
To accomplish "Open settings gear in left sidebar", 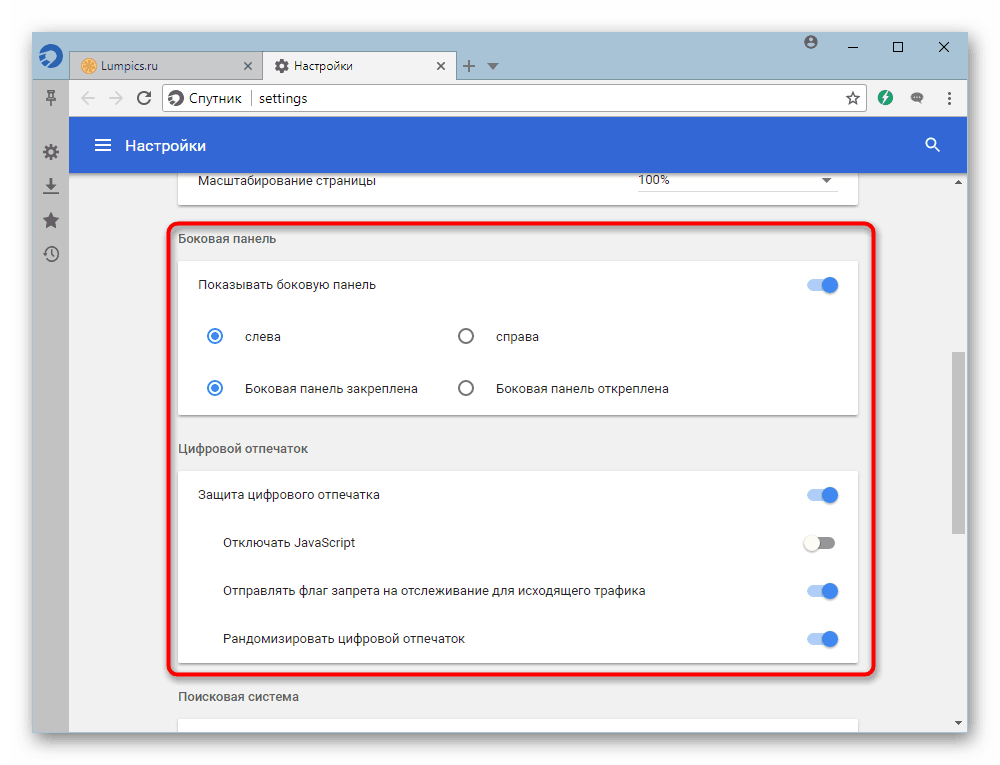I will click(51, 152).
